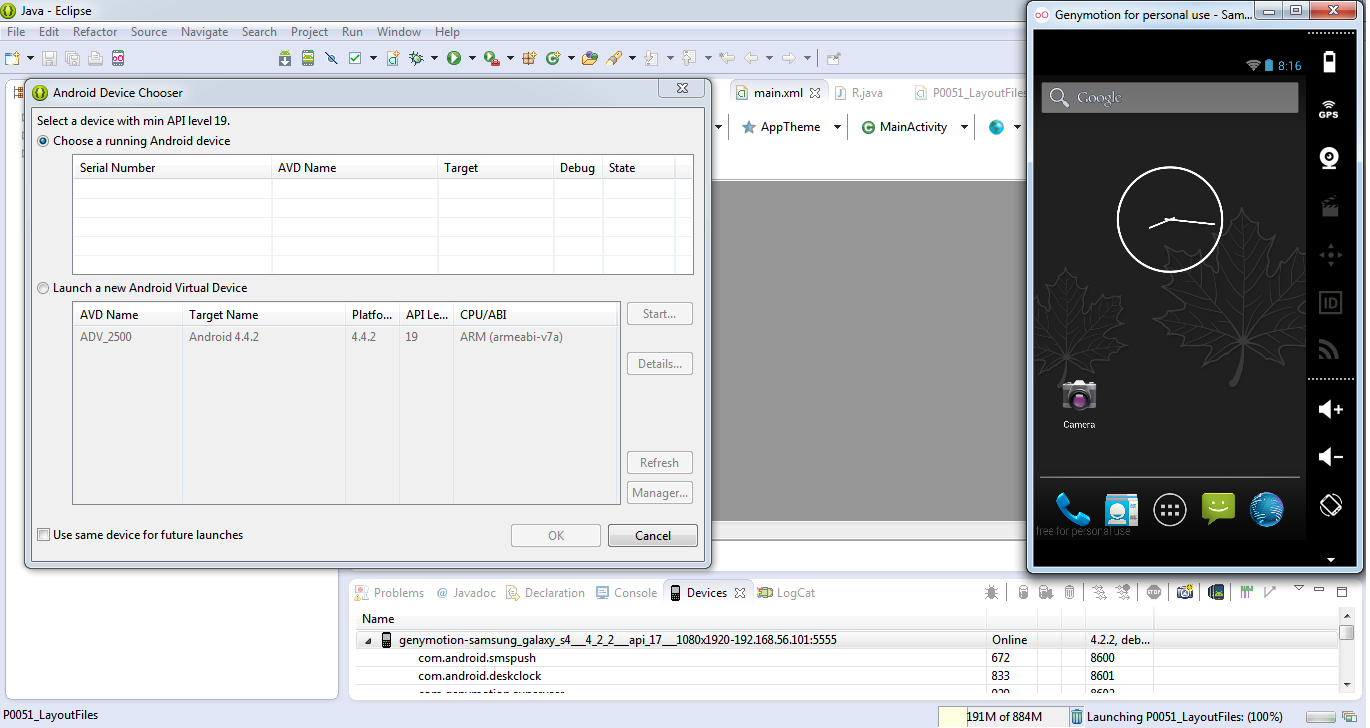The width and height of the screenshot is (1370, 728).
Task: Collapse the genymotion-samsung_galaxy_s4 device node
Action: [x=368, y=640]
